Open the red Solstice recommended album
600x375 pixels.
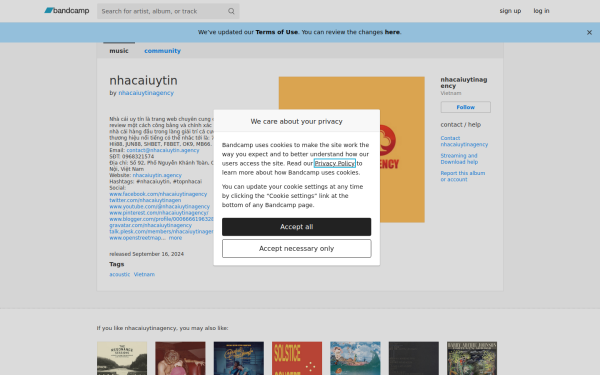coord(297,358)
